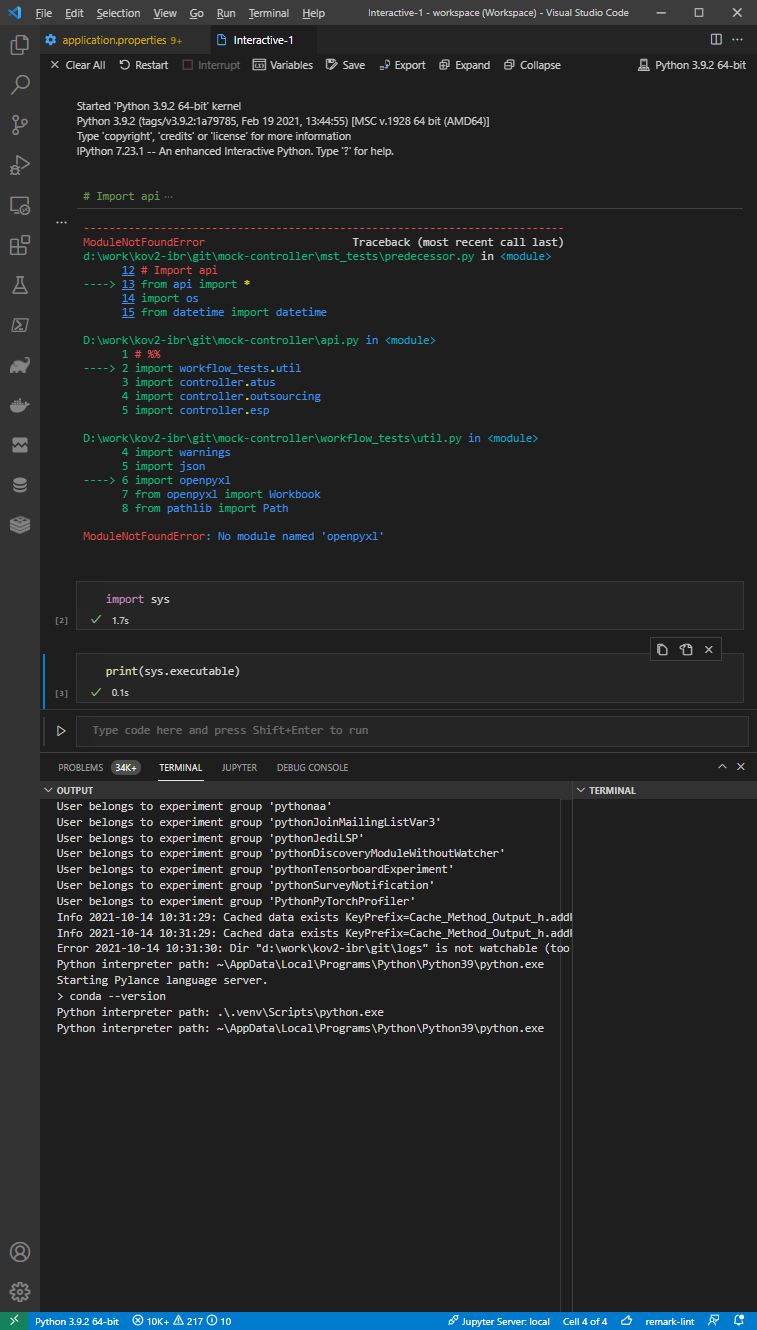Copy the print(sys.executable) cell
Screen dimensions: 757x1330
pos(662,649)
